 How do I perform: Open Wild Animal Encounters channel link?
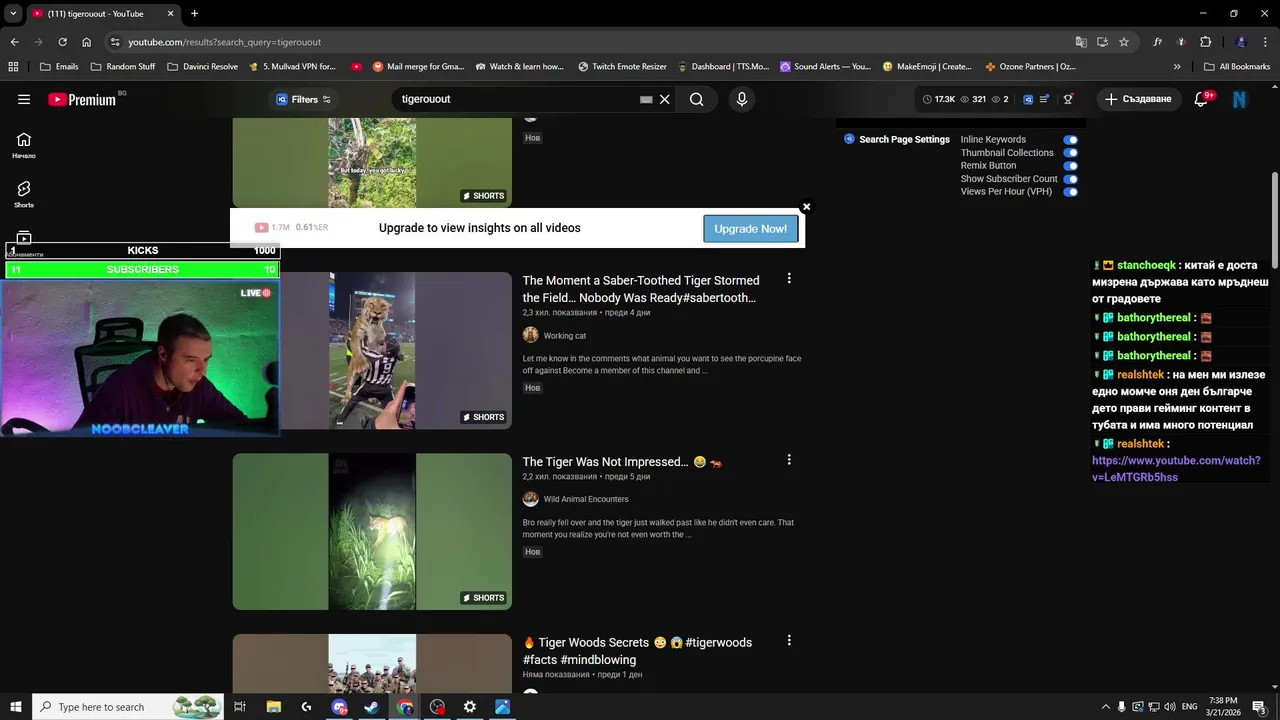pyautogui.click(x=586, y=499)
